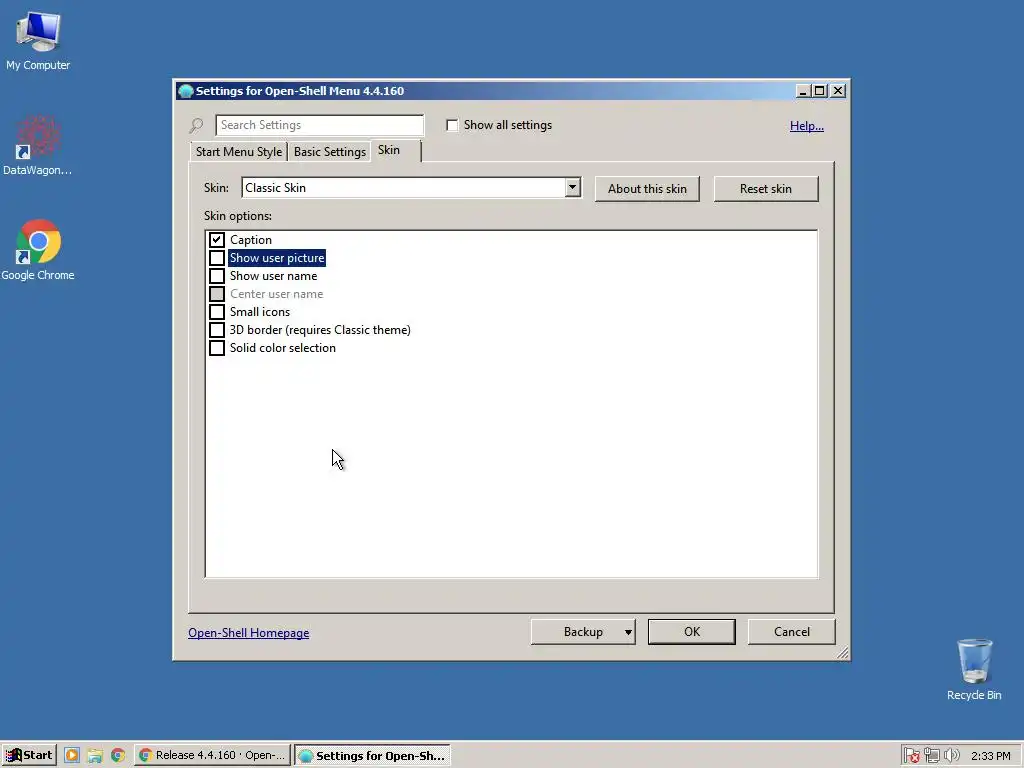Viewport: 1024px width, 768px height.
Task: Open My Computer desktop icon
Action: tap(38, 42)
